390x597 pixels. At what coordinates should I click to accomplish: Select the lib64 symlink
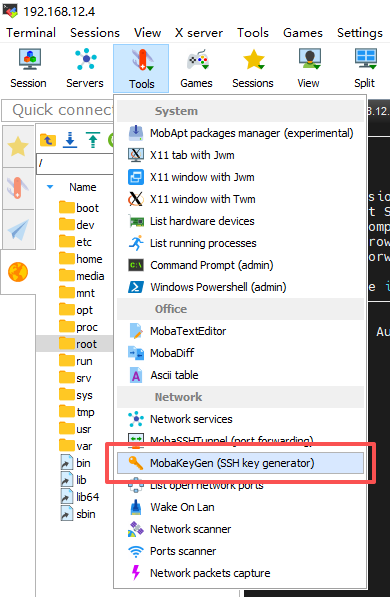80,497
